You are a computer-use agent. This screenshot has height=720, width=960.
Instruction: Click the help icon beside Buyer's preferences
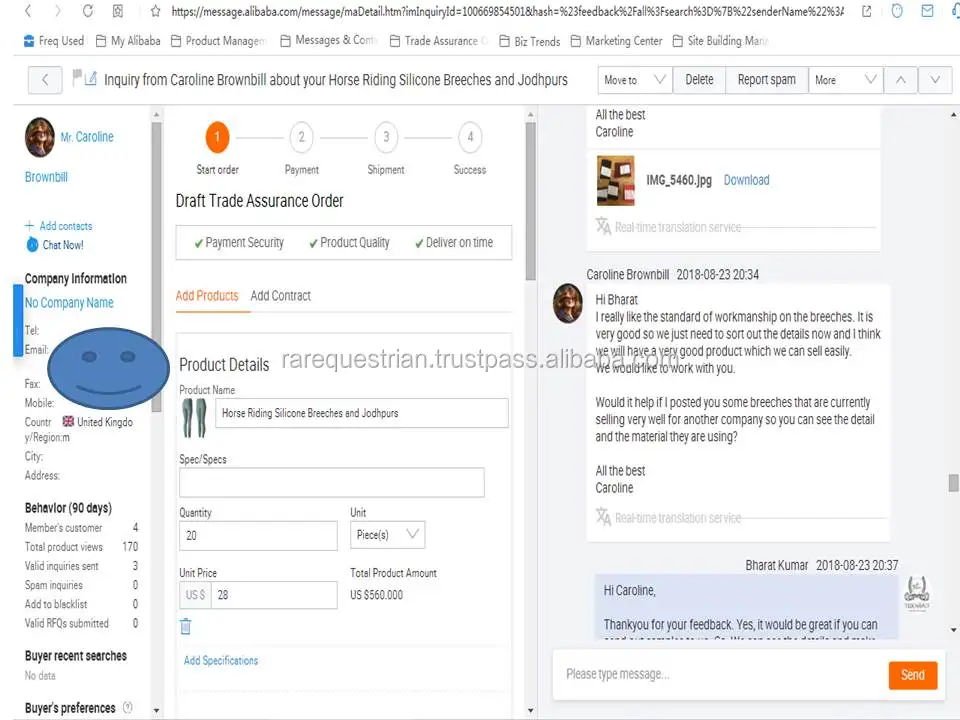[x=127, y=708]
